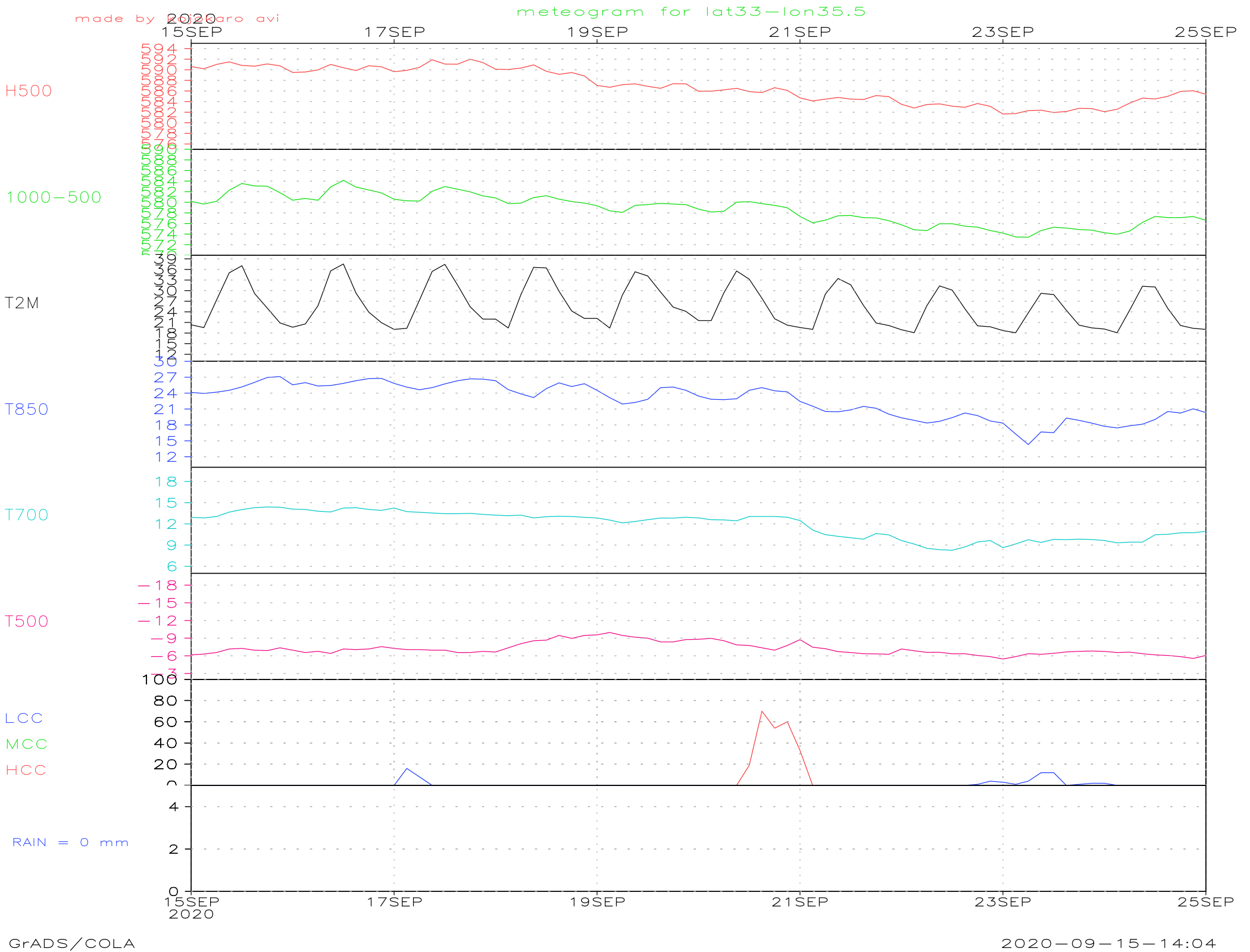Click the green MCC legend label
Screen dimensions: 1250x952
point(26,744)
